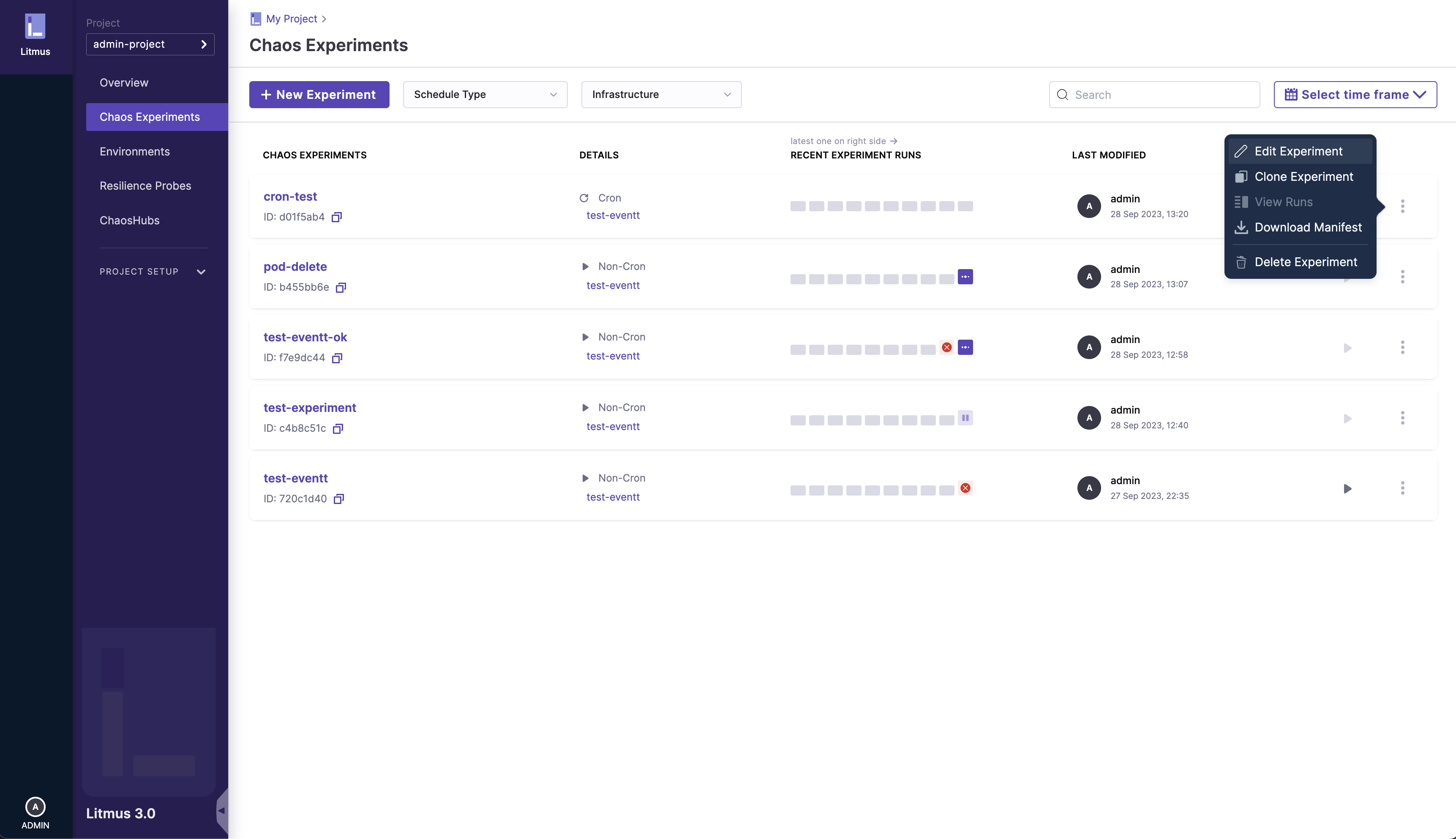
Task: Click the paused run status of test-experiment
Action: (965, 418)
